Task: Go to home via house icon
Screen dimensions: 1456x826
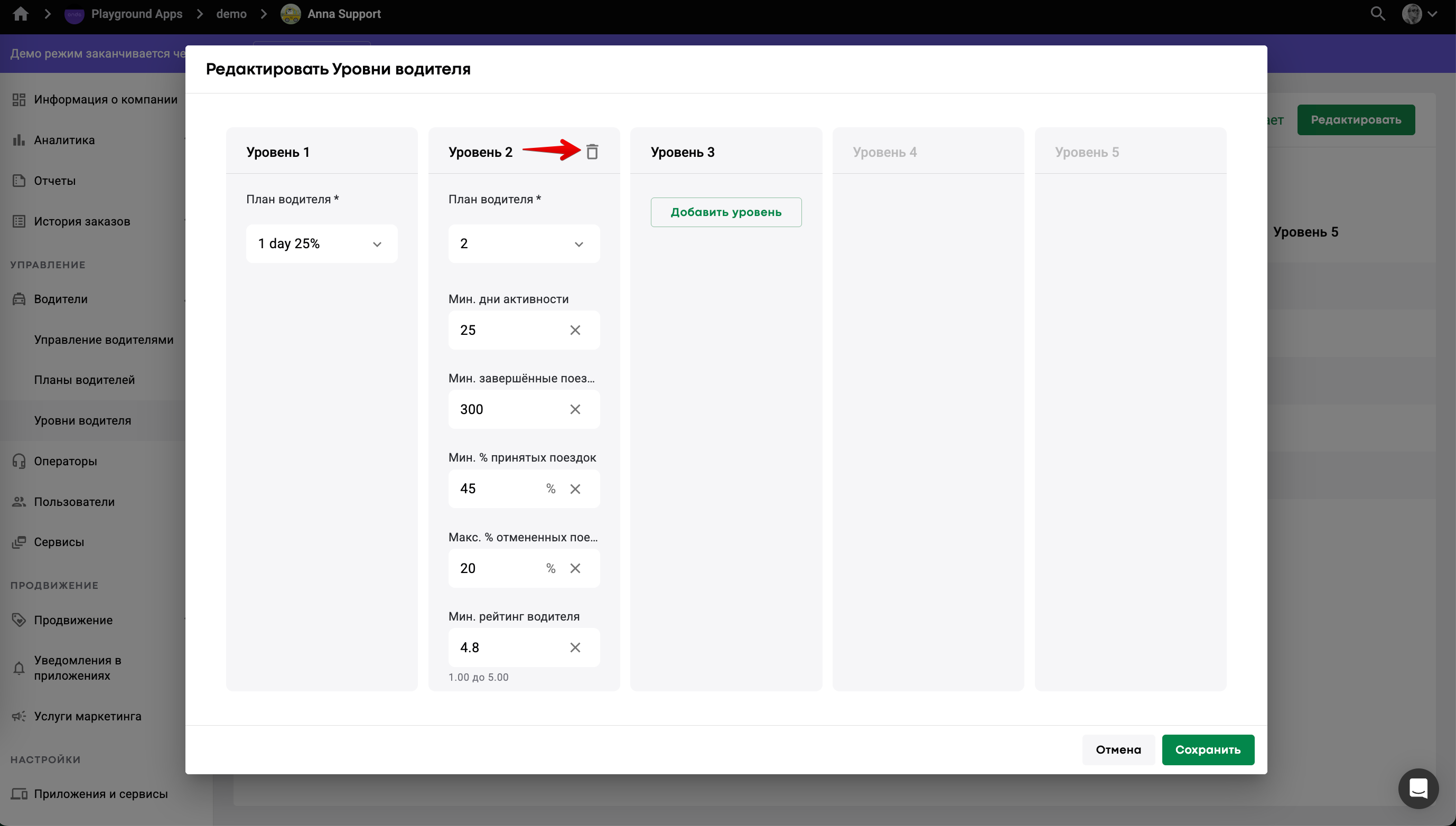Action: [21, 14]
